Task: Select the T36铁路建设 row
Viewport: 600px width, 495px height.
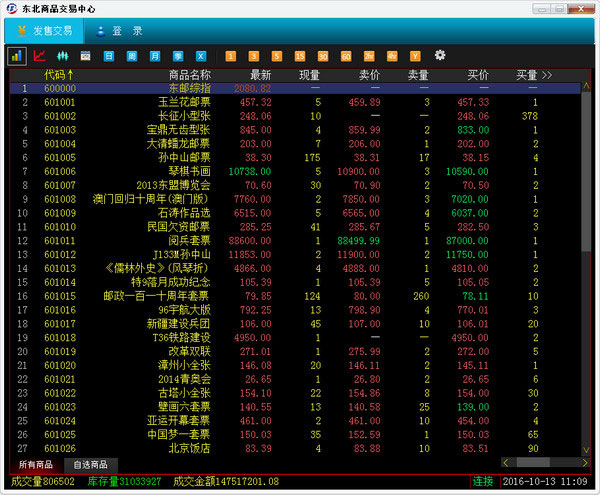Action: point(295,337)
